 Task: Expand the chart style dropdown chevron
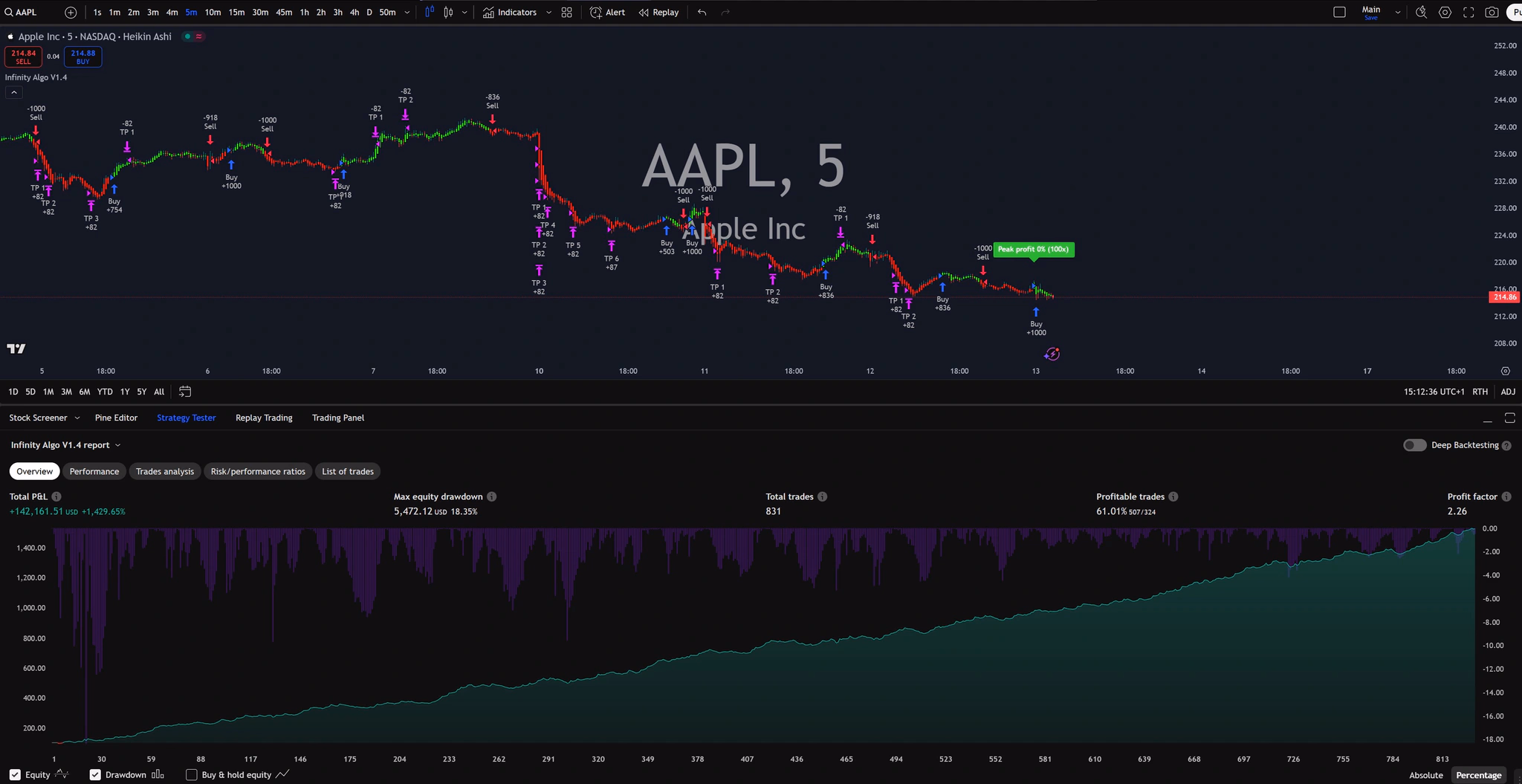point(464,12)
